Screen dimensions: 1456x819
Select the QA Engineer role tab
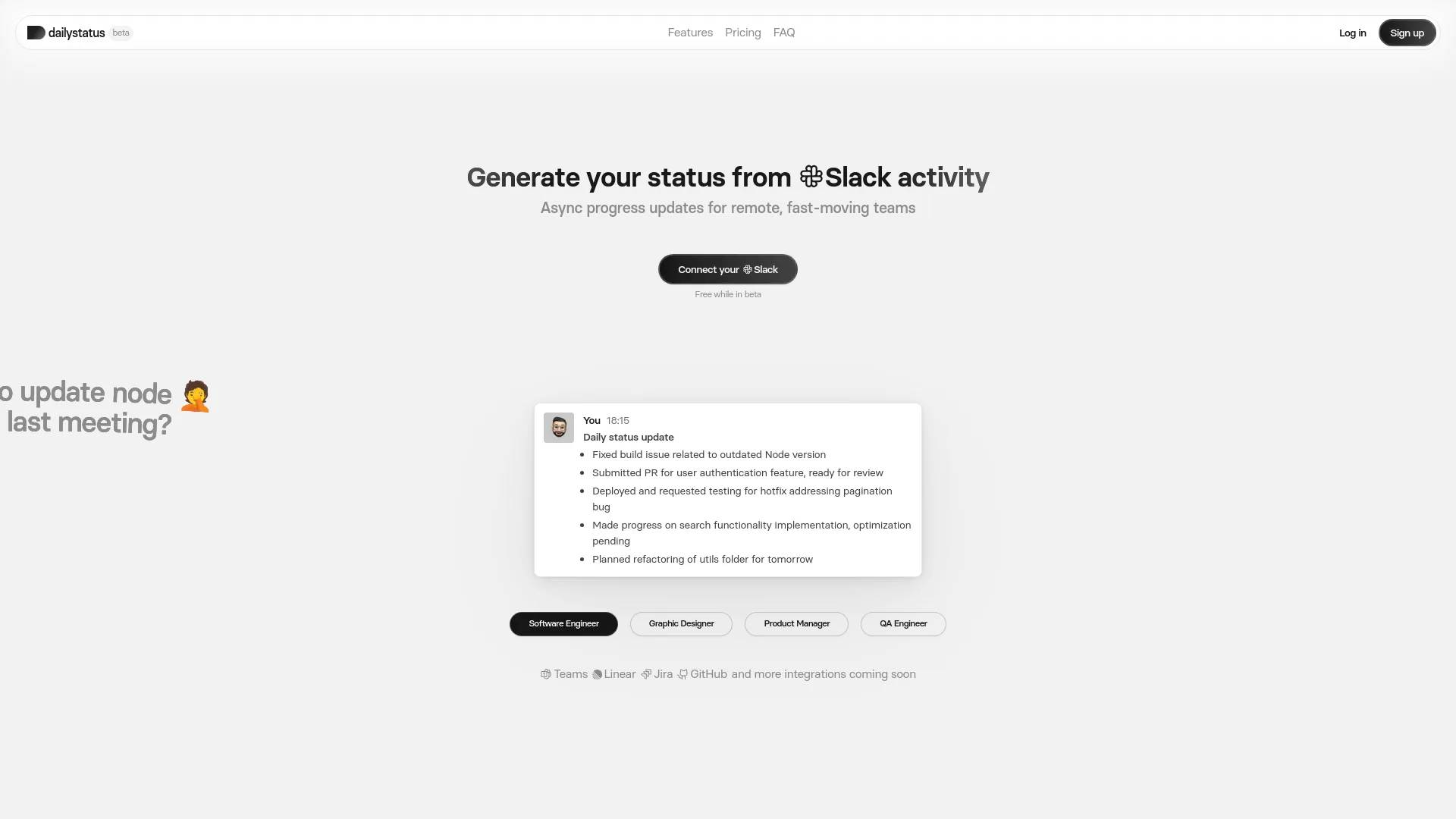pos(903,624)
